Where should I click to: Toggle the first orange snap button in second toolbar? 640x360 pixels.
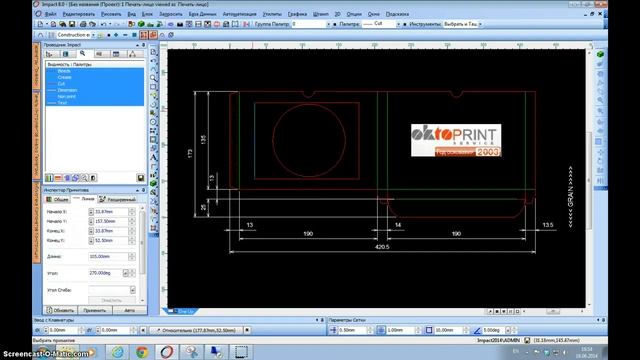point(144,35)
